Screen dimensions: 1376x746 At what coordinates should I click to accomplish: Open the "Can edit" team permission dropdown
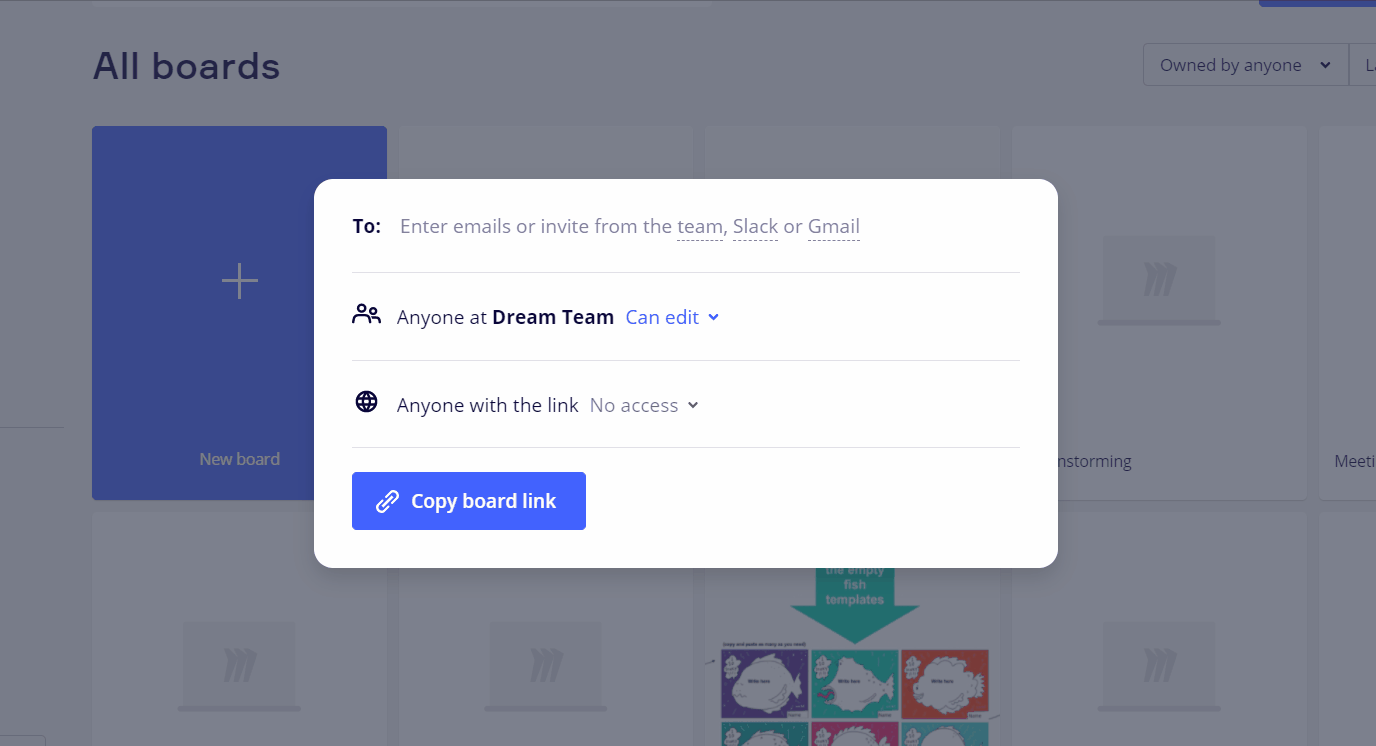point(672,317)
